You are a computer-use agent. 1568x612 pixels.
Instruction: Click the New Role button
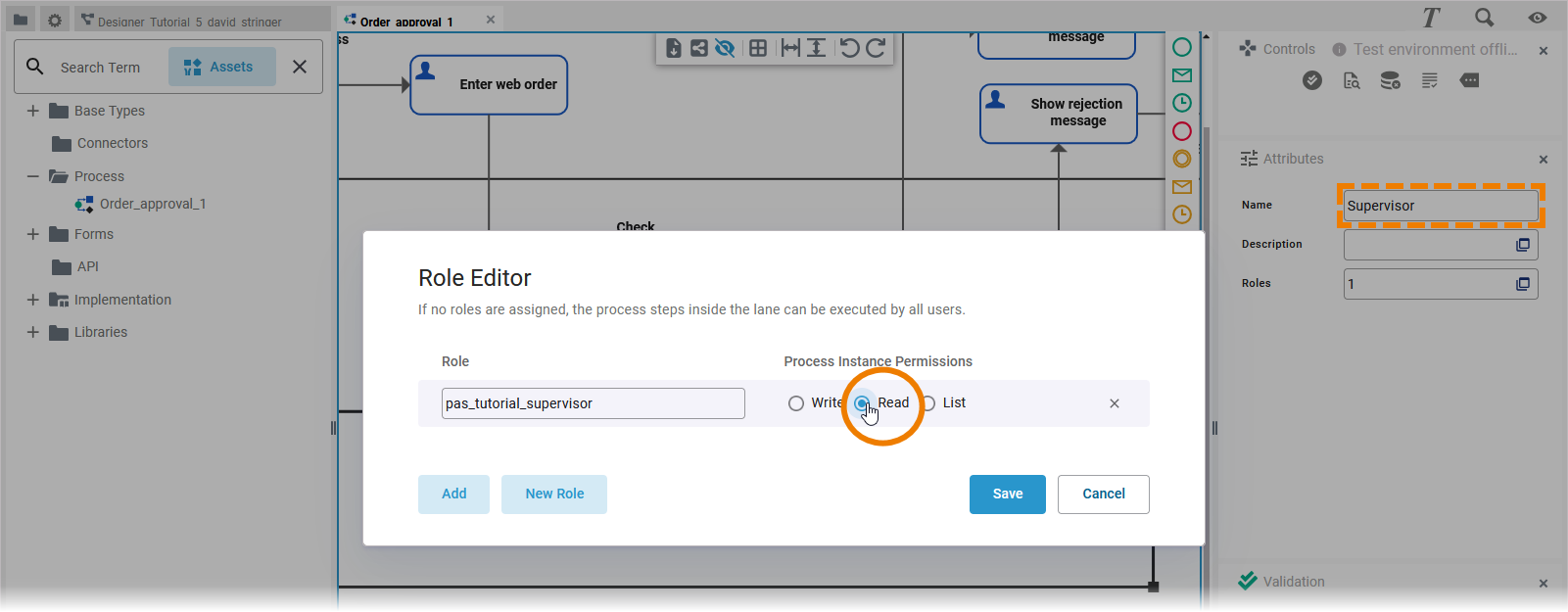pos(554,494)
